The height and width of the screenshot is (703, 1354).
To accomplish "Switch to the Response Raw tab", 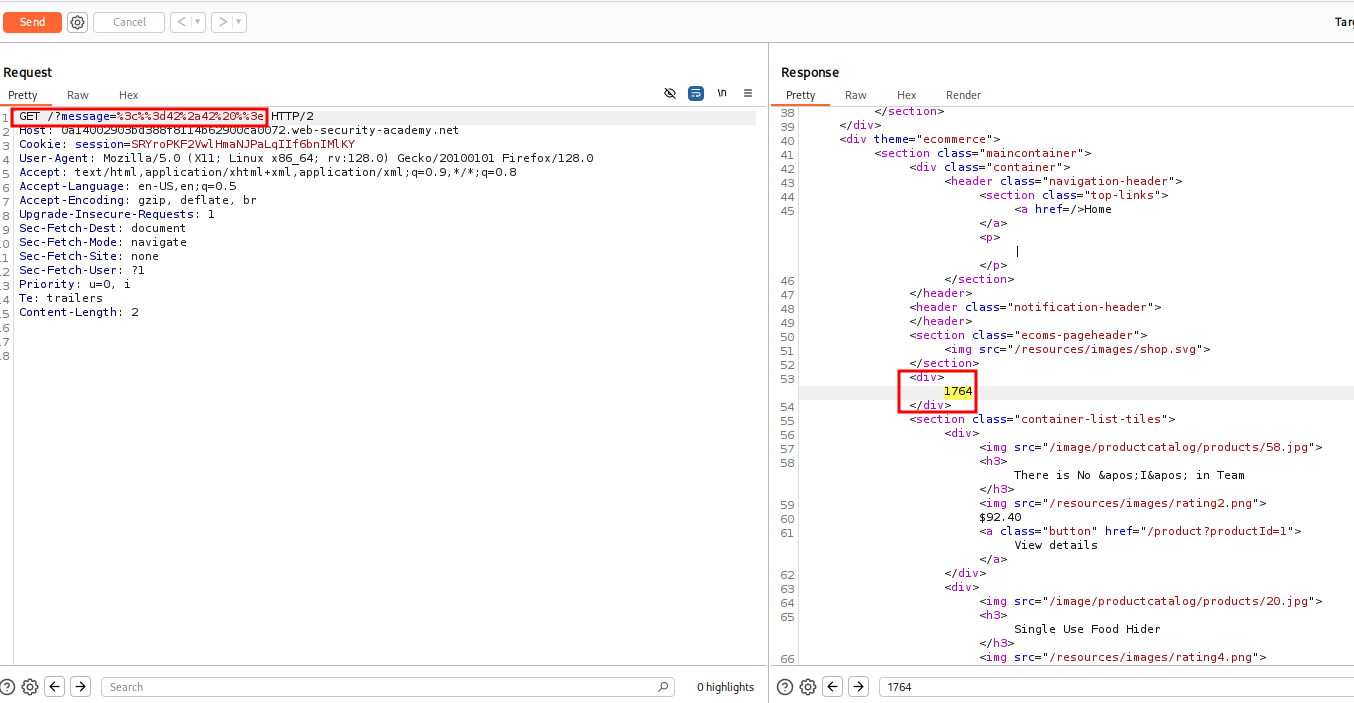I will (856, 95).
